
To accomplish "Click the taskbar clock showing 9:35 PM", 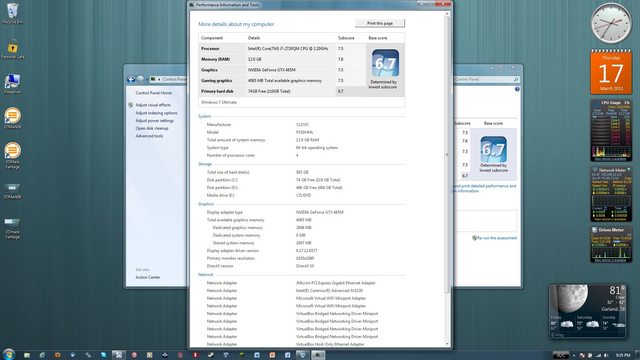I will pyautogui.click(x=623, y=356).
